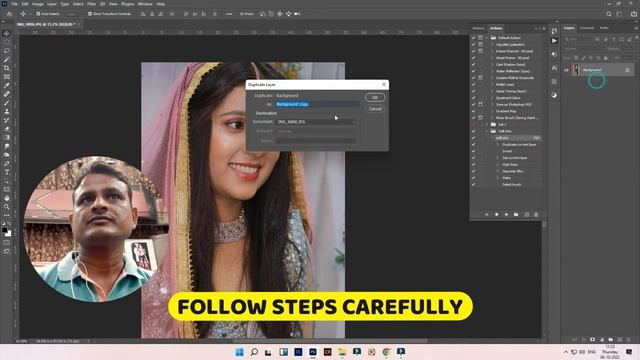
Task: Select the Clone Stamp tool
Action: [7, 111]
